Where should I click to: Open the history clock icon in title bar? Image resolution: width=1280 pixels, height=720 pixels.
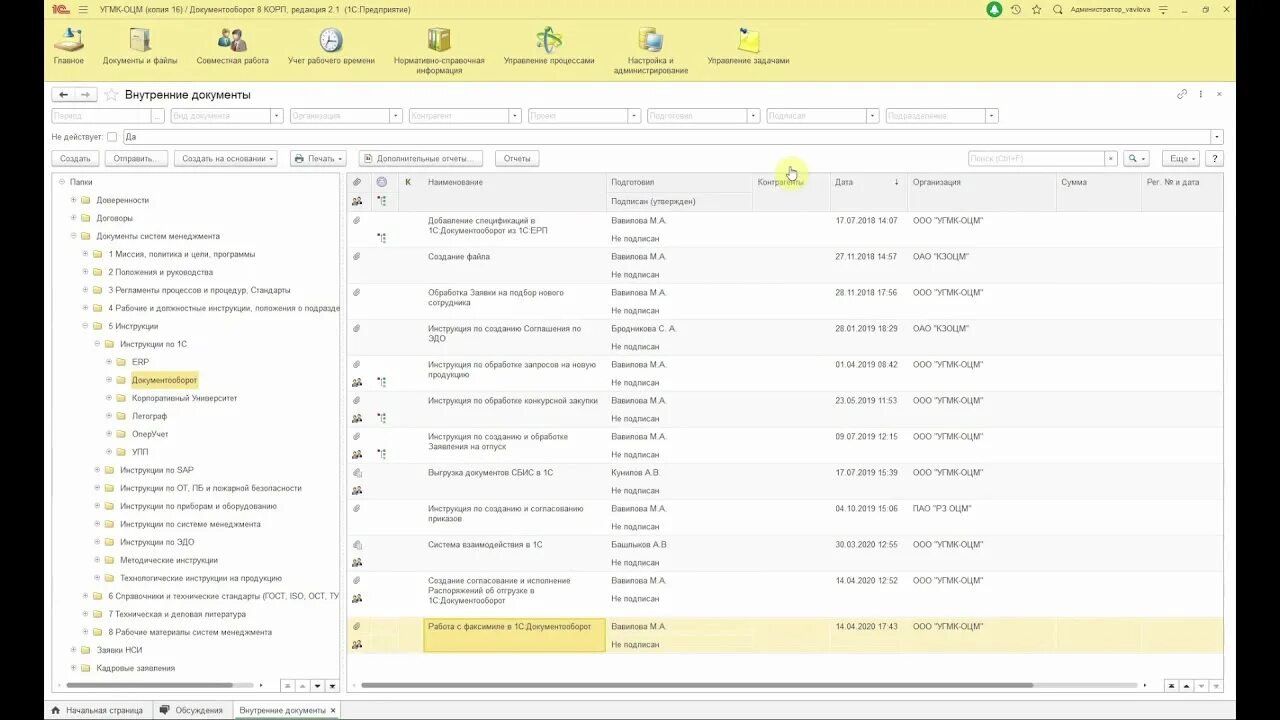[x=1016, y=9]
